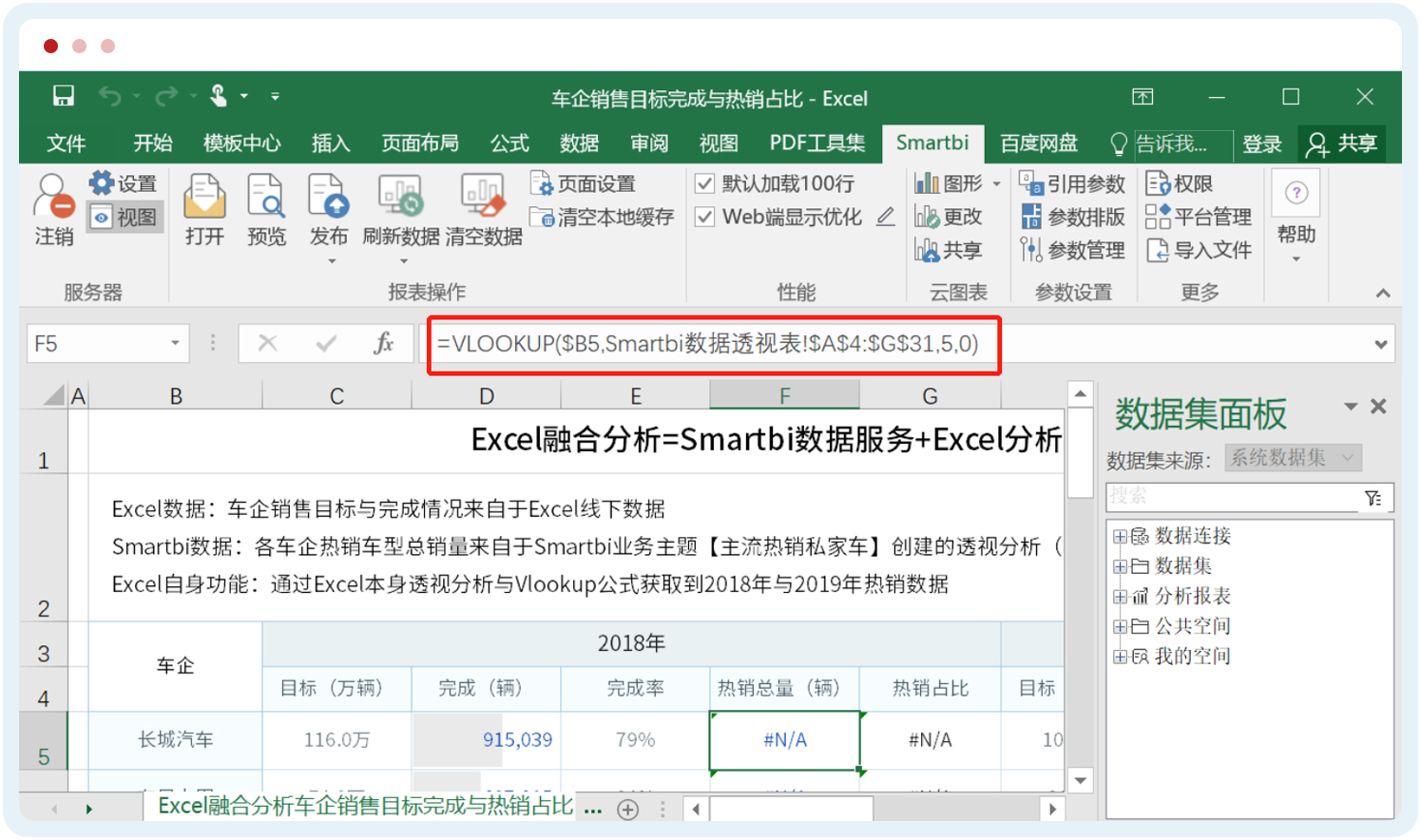
Task: Select the 视图 view button
Action: click(x=125, y=218)
